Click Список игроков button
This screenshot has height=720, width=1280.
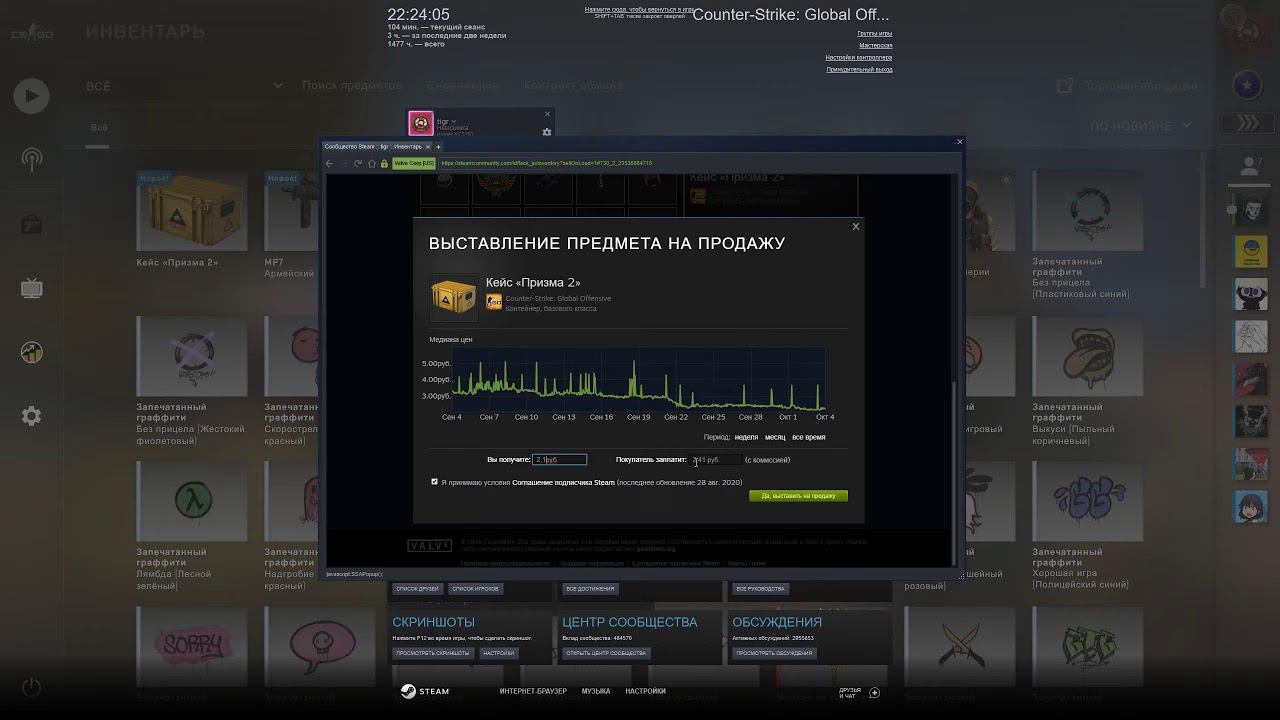point(475,589)
